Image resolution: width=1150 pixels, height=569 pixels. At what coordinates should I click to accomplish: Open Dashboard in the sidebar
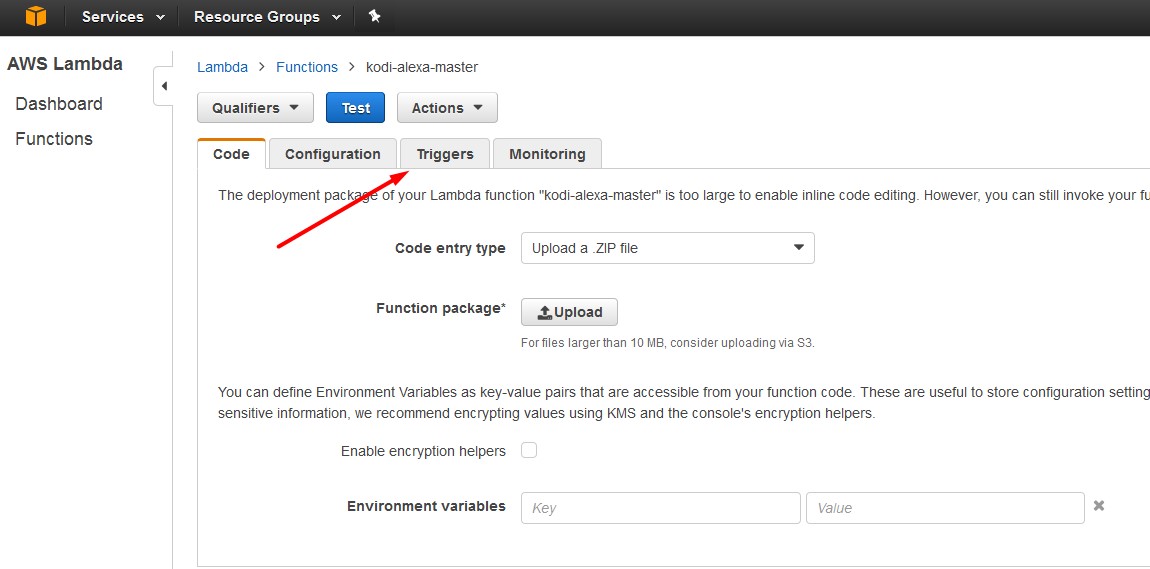[59, 104]
